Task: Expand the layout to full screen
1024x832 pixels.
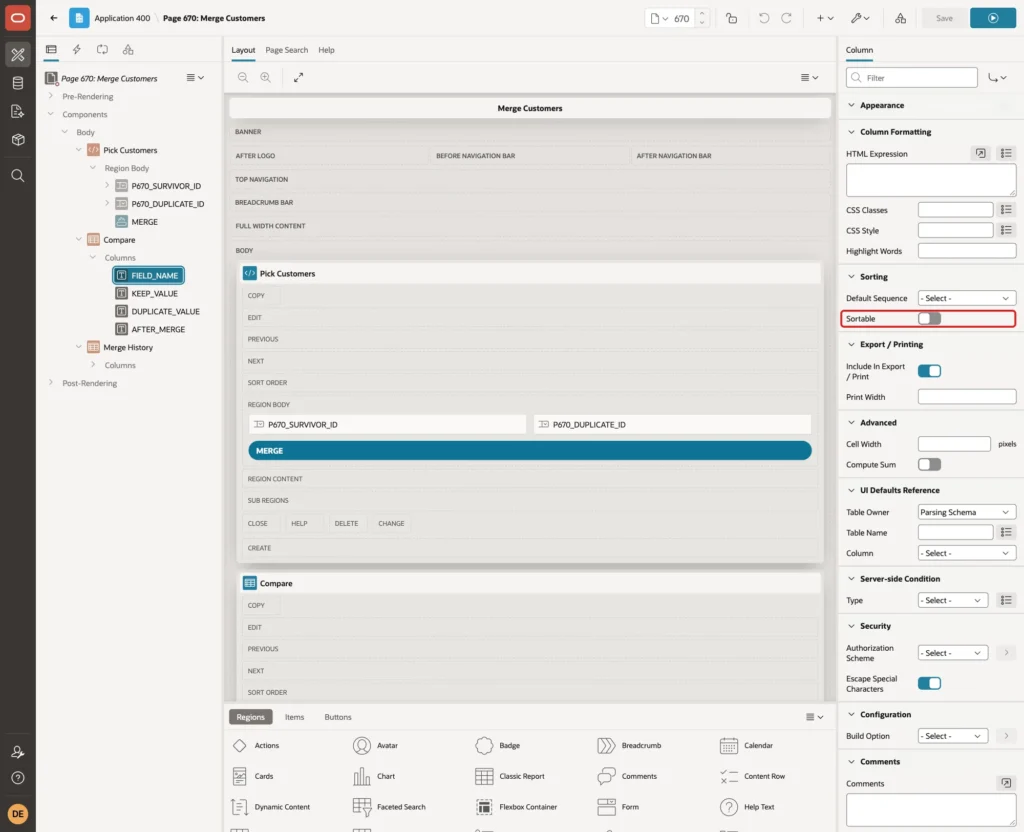Action: [298, 77]
